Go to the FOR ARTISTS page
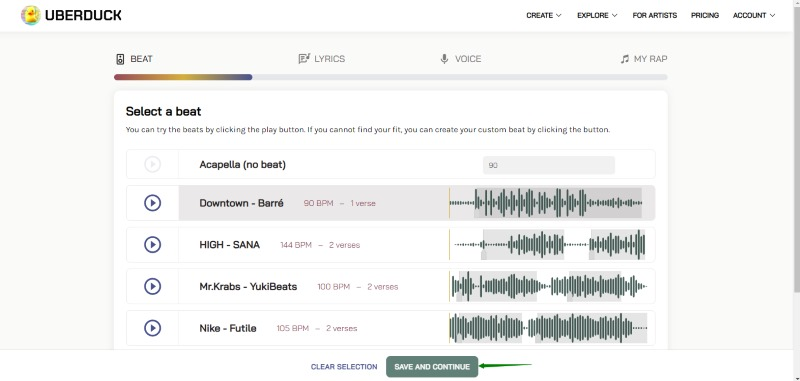This screenshot has width=800, height=381. tap(655, 15)
